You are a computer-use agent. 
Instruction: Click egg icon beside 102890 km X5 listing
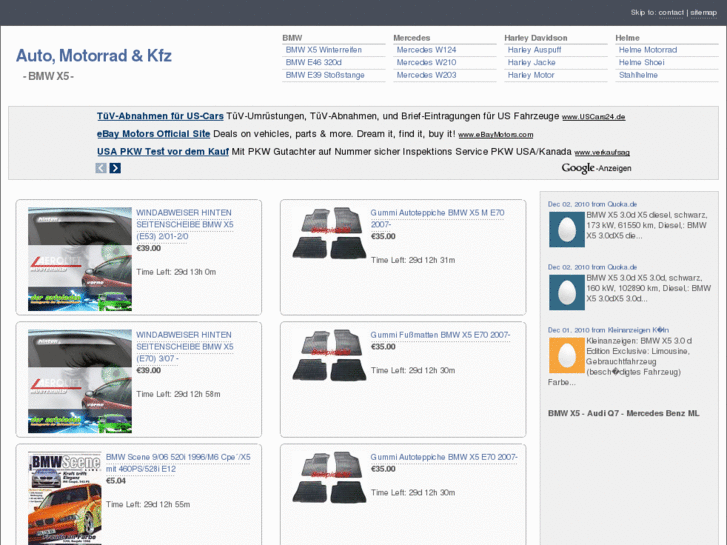[567, 293]
